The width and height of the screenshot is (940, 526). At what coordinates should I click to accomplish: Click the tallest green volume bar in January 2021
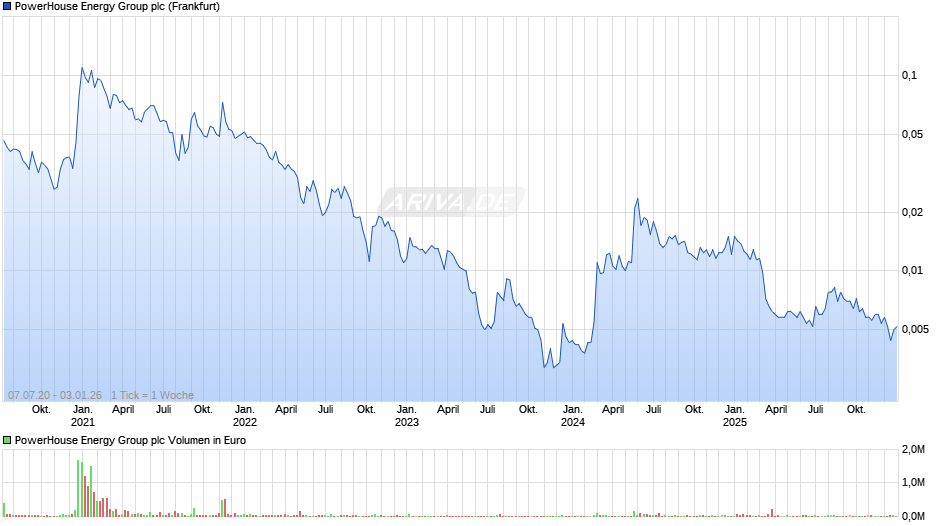78,488
